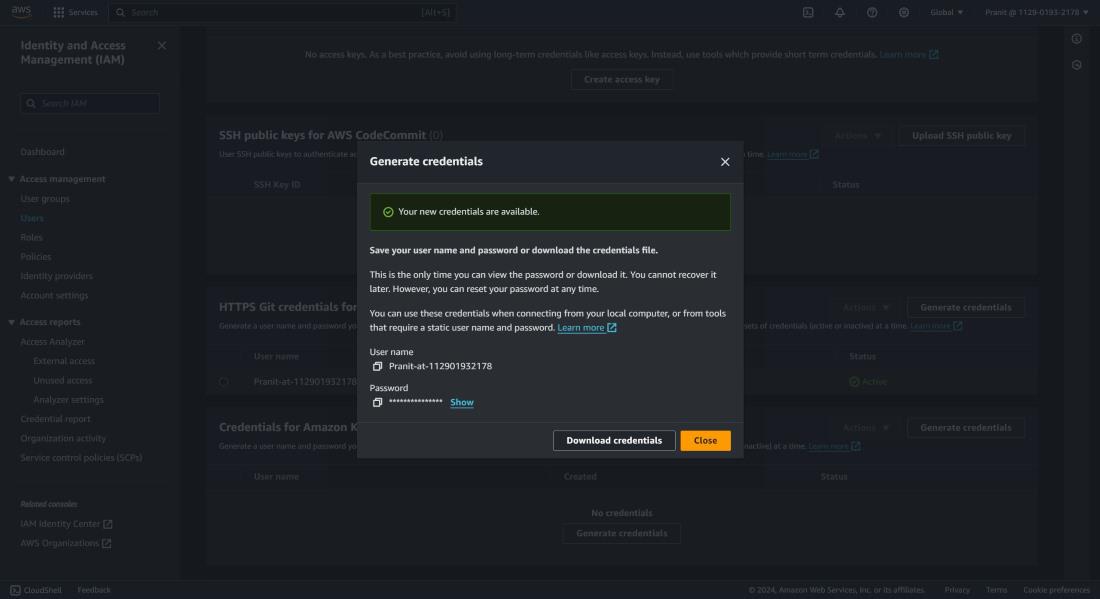Show the masked password
The image size is (1100, 599).
(x=462, y=402)
